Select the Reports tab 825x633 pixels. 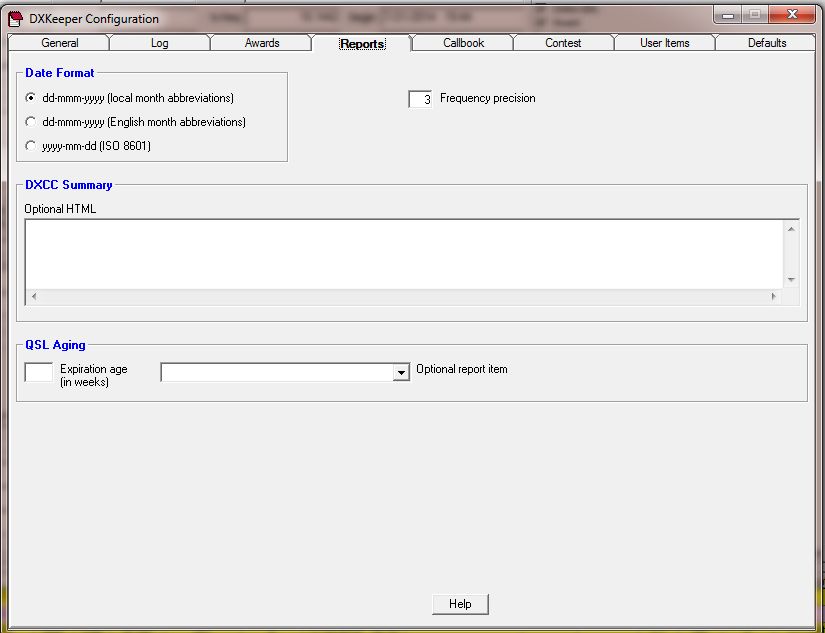[x=362, y=43]
